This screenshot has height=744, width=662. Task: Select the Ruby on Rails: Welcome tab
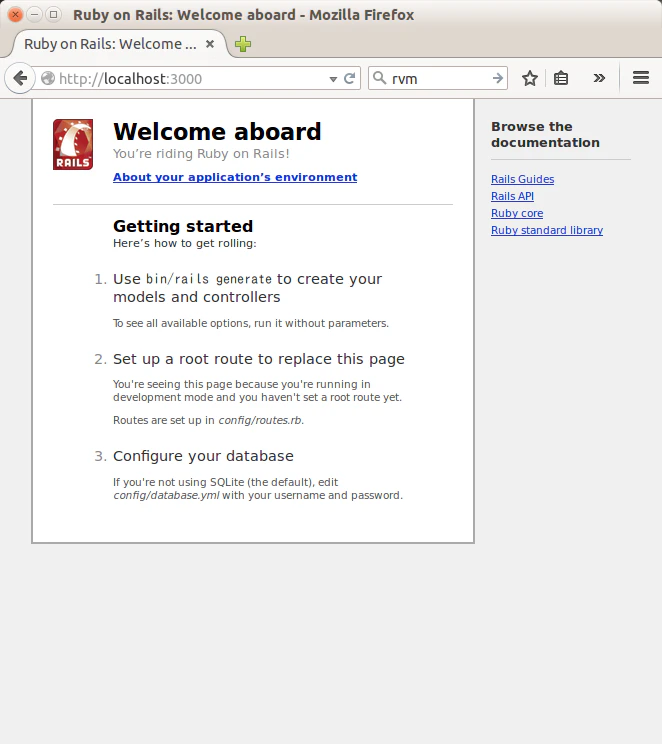point(119,44)
